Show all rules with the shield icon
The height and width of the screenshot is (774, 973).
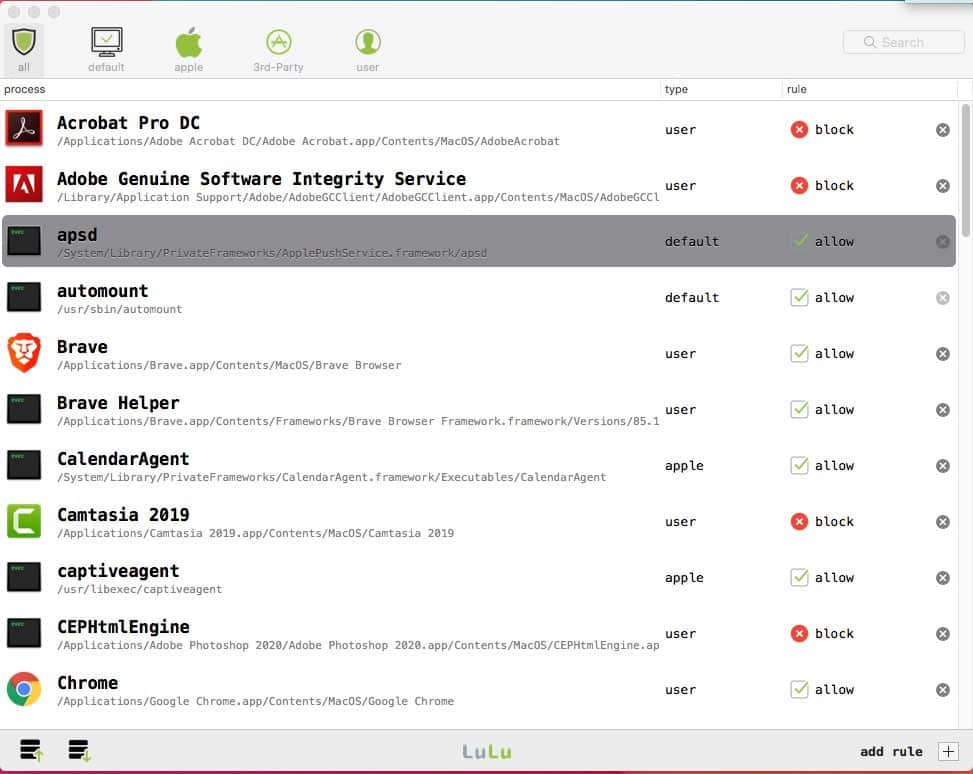24,50
